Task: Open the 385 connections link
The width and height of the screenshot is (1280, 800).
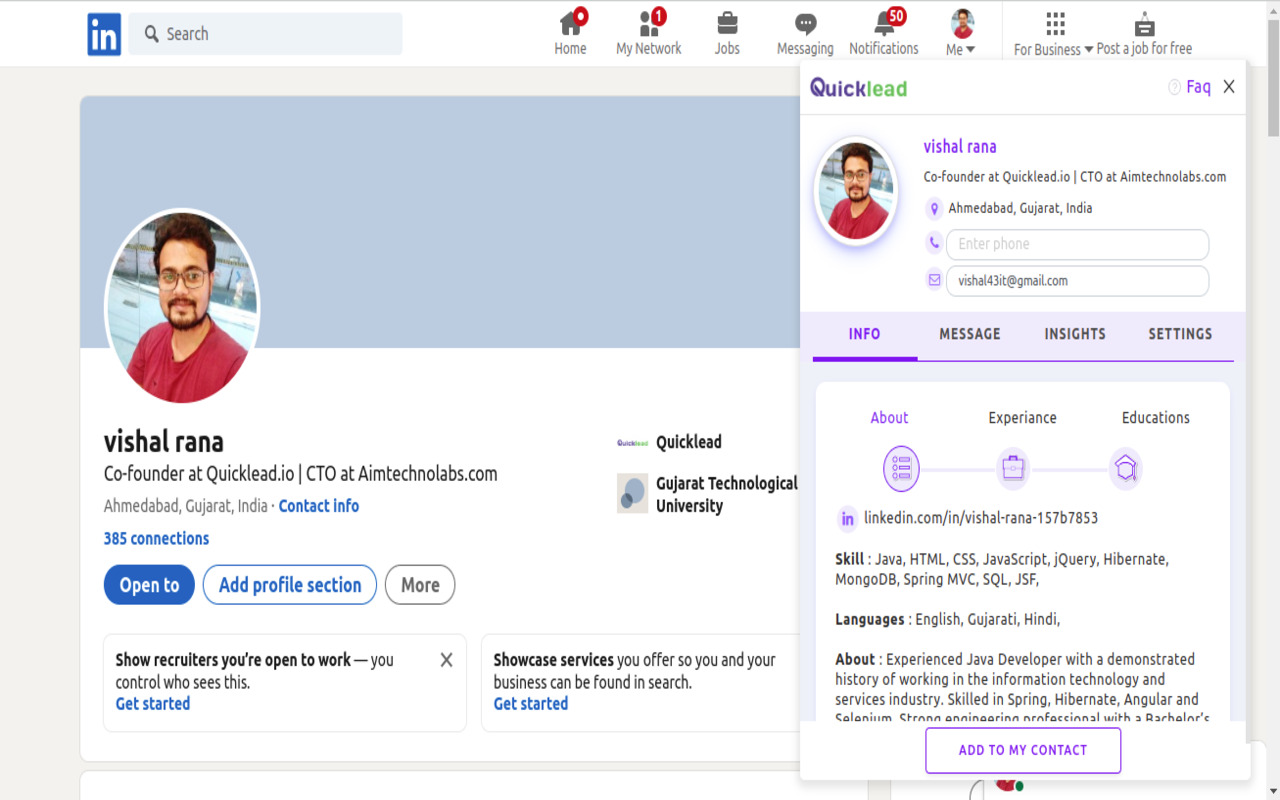Action: [156, 538]
